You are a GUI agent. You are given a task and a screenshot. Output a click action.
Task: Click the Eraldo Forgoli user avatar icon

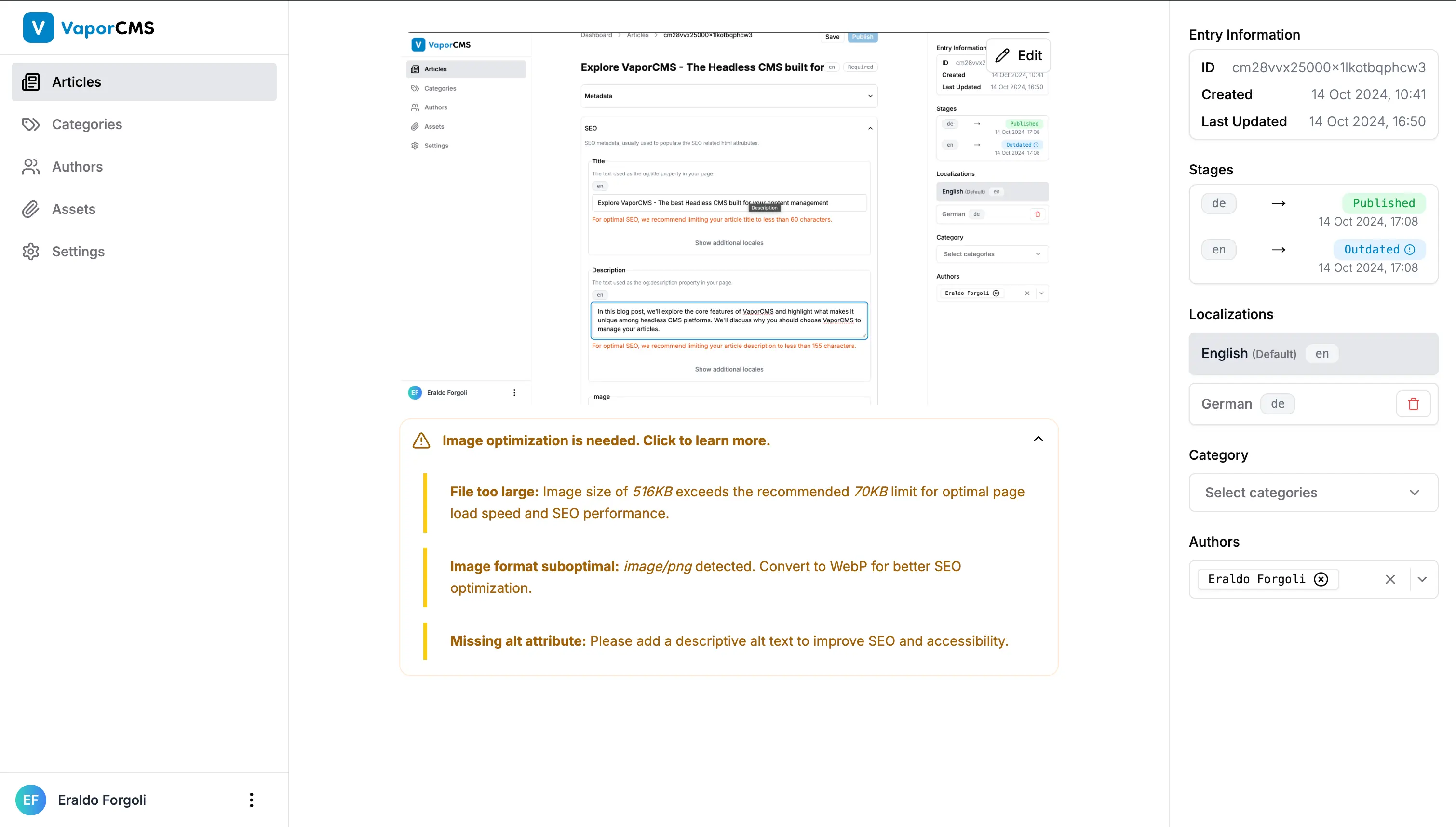tap(30, 800)
